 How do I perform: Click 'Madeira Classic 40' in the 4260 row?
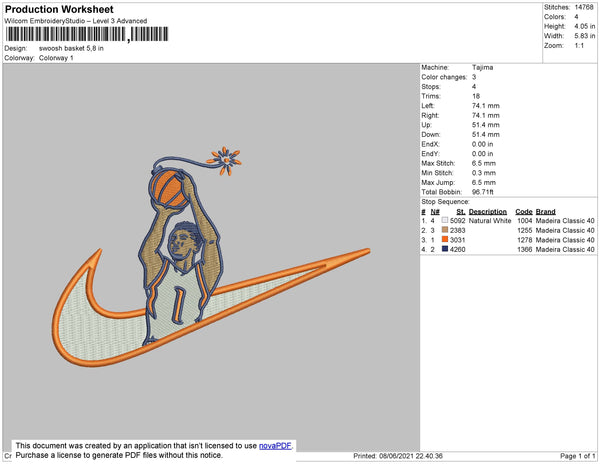565,249
